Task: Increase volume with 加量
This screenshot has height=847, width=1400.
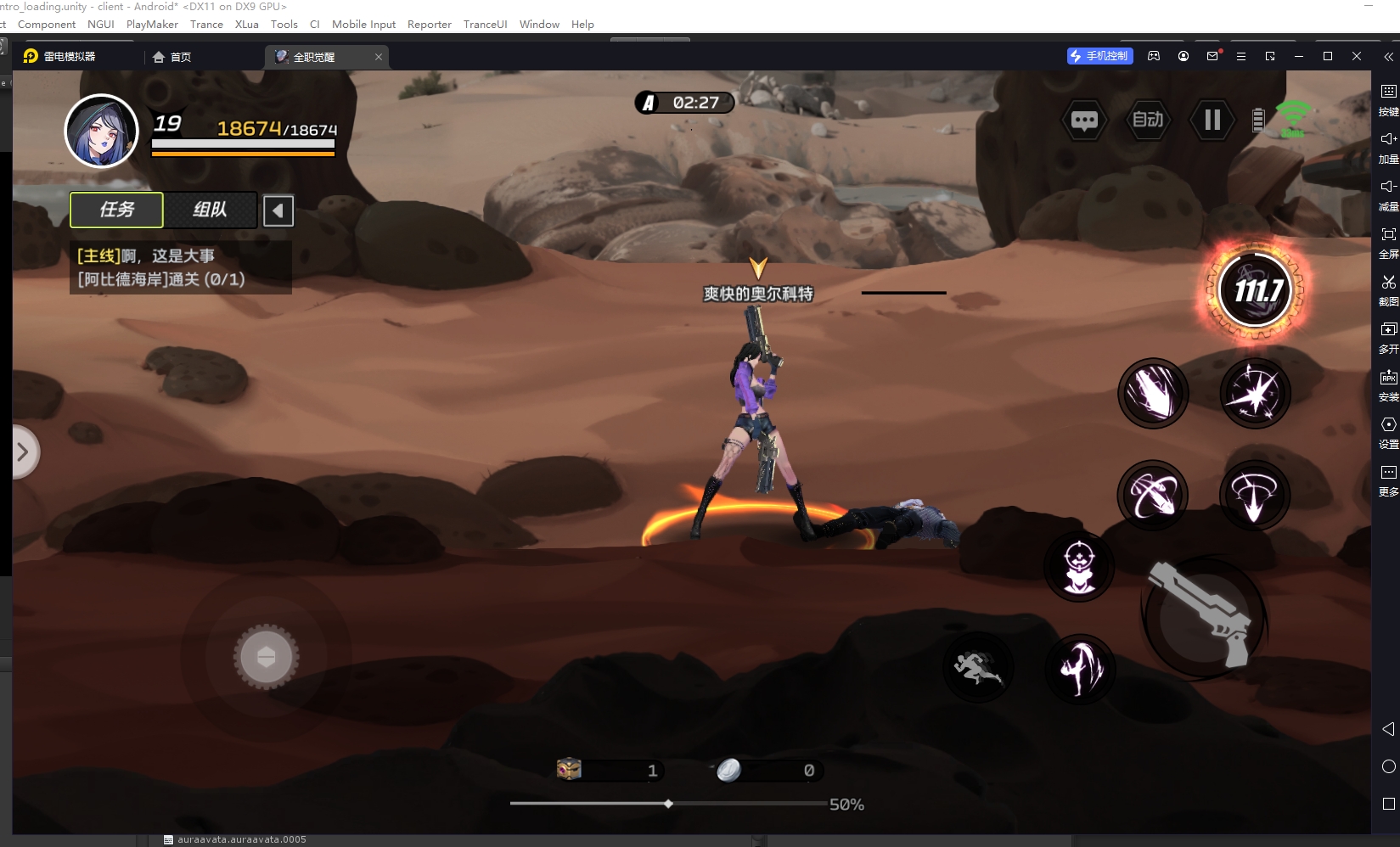Action: pyautogui.click(x=1388, y=148)
